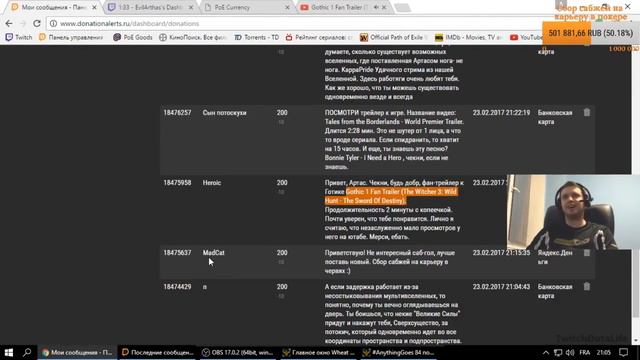Open the Chrome Мои сообщения taskbar button
This screenshot has width=640, height=360.
77,352
